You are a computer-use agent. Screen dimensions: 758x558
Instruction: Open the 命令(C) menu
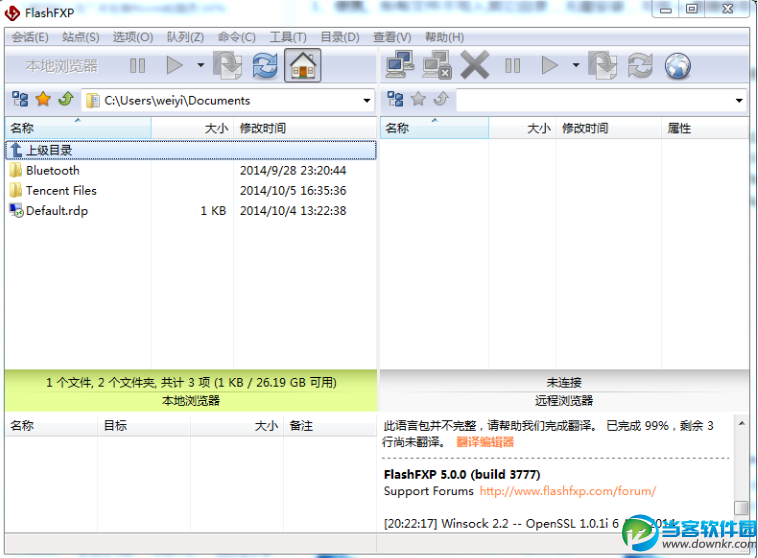(236, 37)
